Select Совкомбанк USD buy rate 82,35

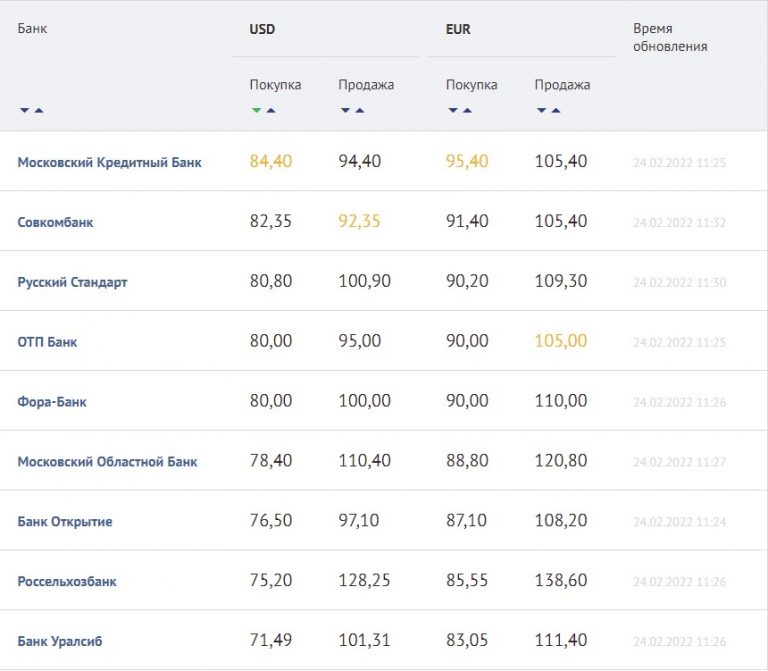[x=270, y=221]
